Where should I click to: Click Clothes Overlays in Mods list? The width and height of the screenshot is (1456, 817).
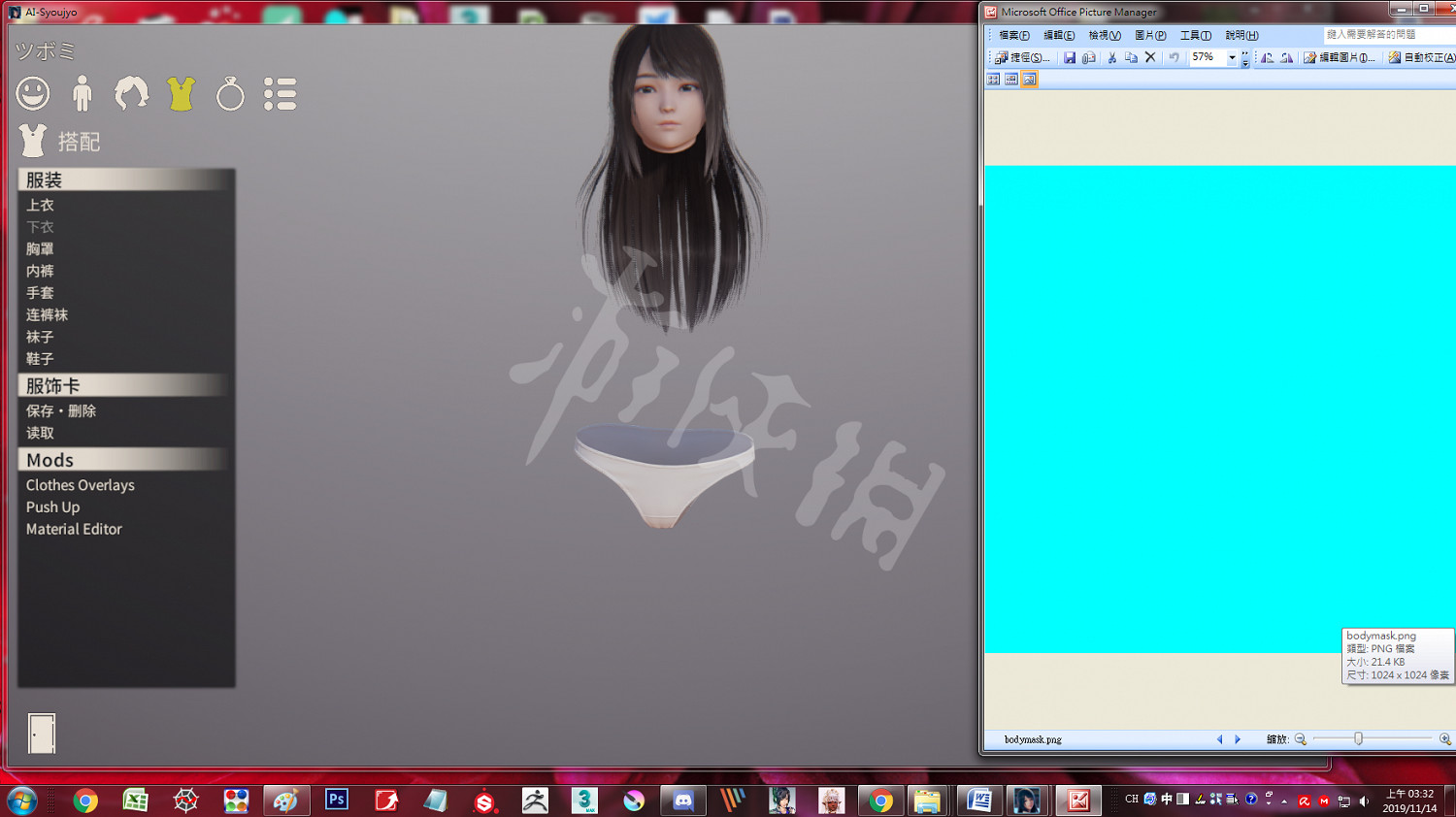pos(81,485)
